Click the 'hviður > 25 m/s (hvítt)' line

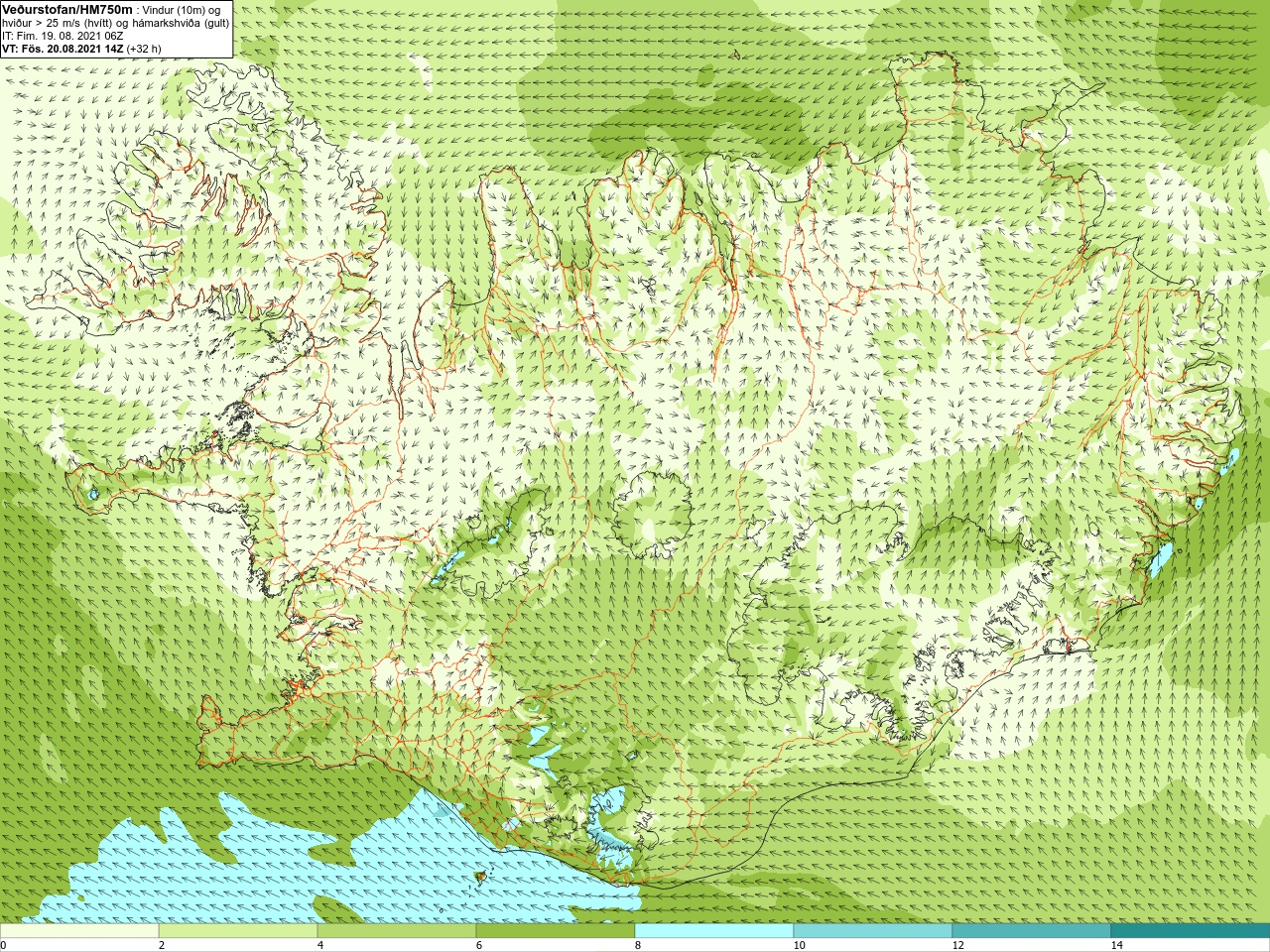pyautogui.click(x=115, y=23)
